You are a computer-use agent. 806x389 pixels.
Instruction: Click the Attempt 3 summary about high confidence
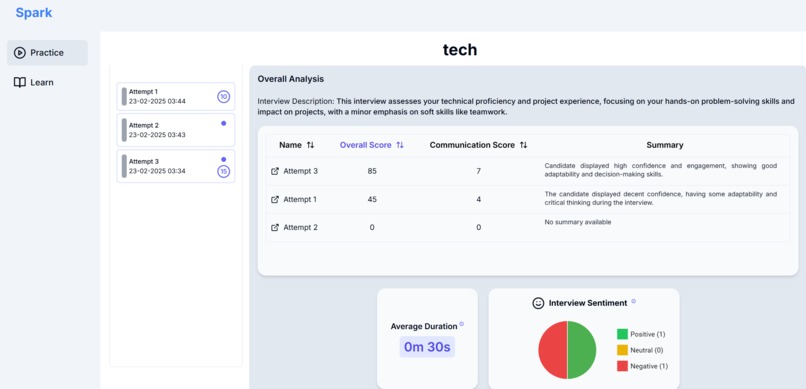(x=661, y=170)
